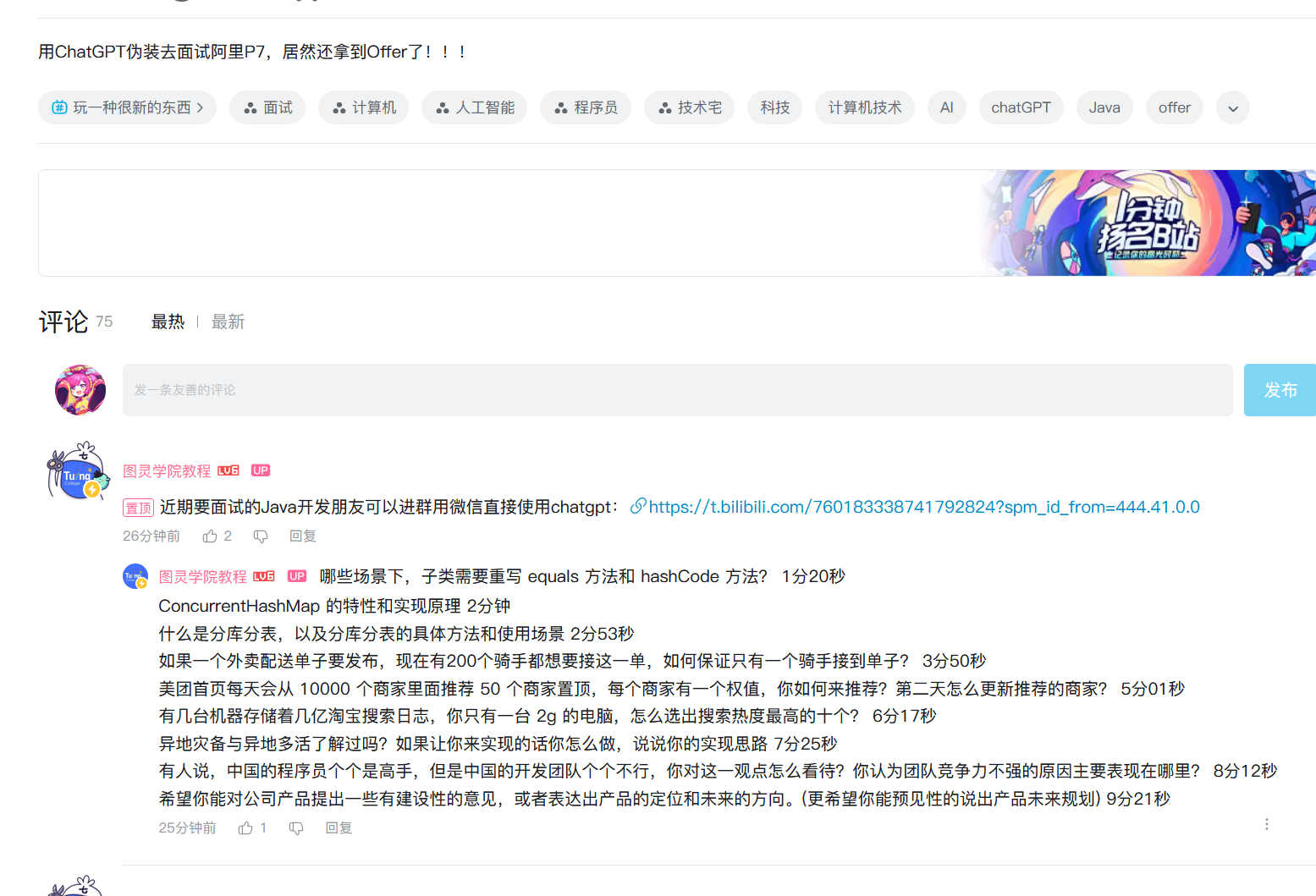
Task: Click the AI tag
Action: point(946,107)
